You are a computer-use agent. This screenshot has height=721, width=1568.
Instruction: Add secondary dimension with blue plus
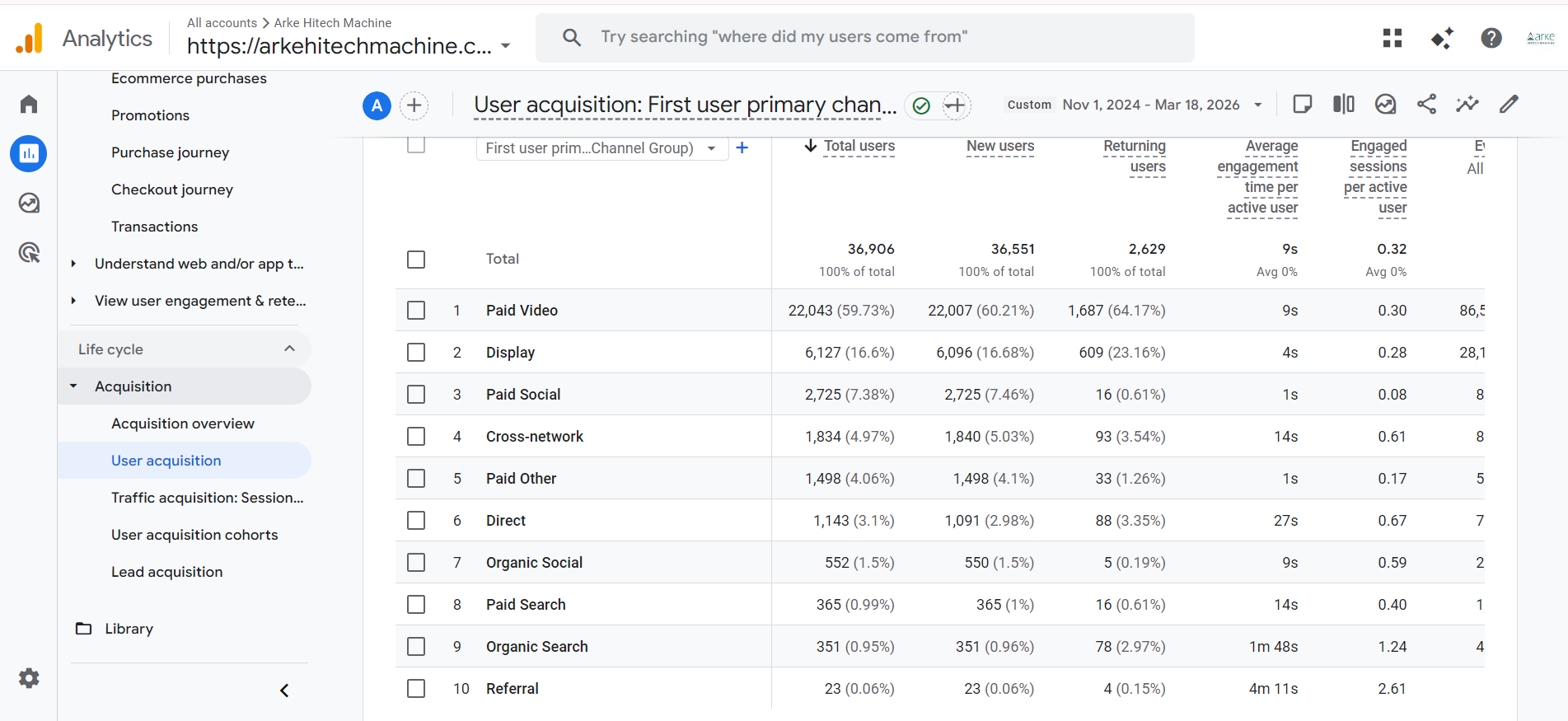[x=742, y=147]
